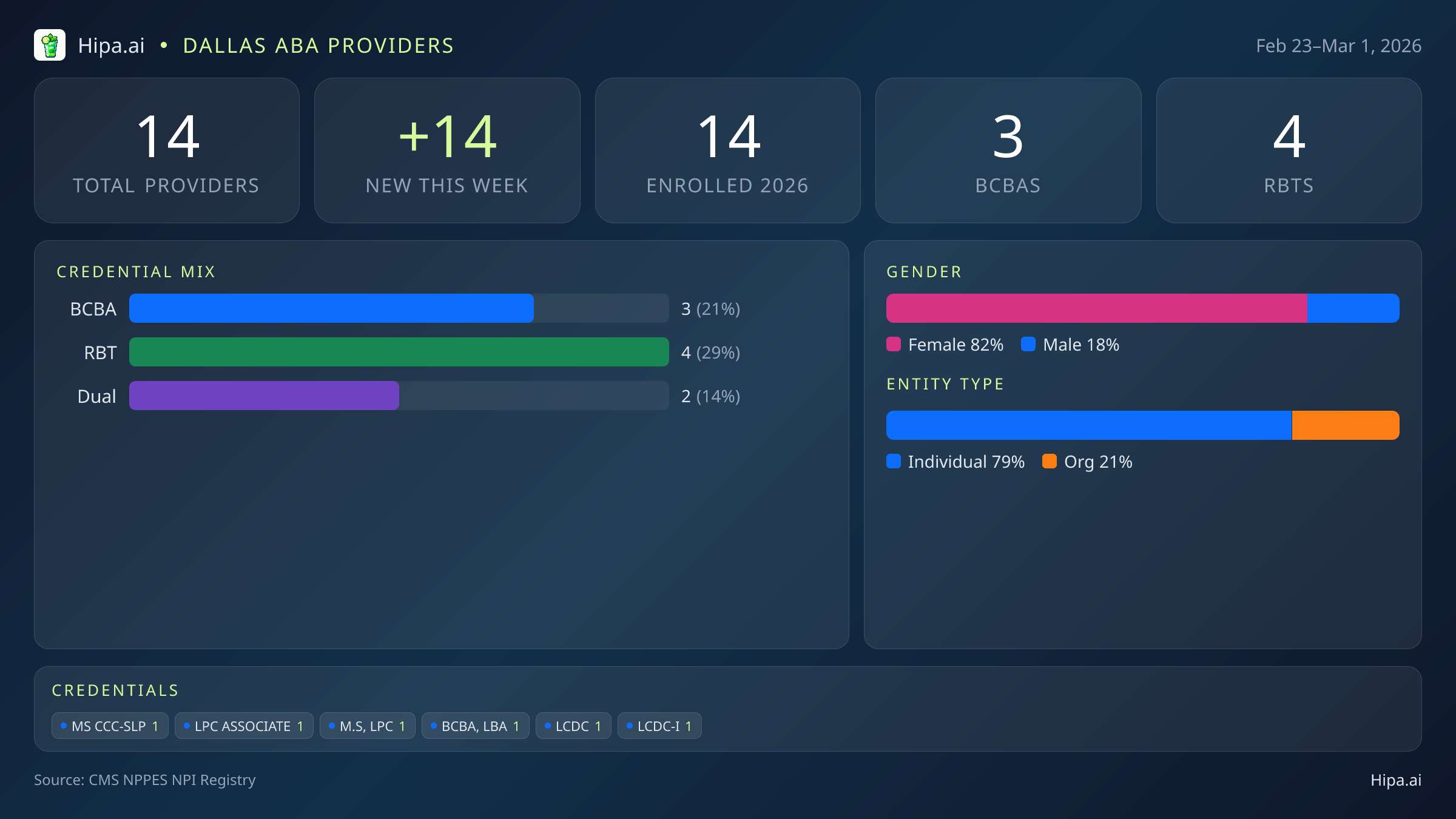Click the Female pink legend swatch

[894, 345]
